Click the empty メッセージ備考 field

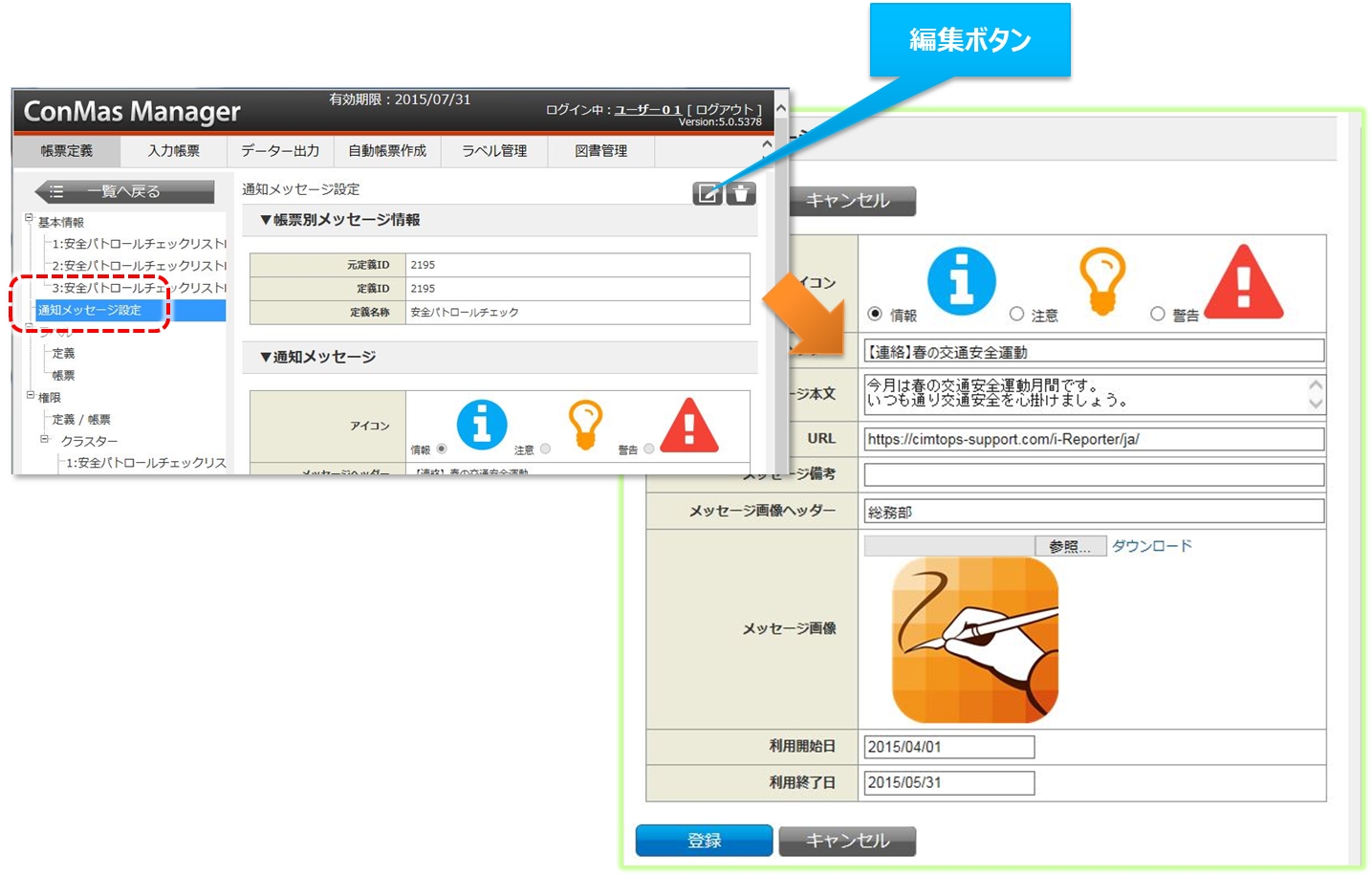pos(1094,474)
